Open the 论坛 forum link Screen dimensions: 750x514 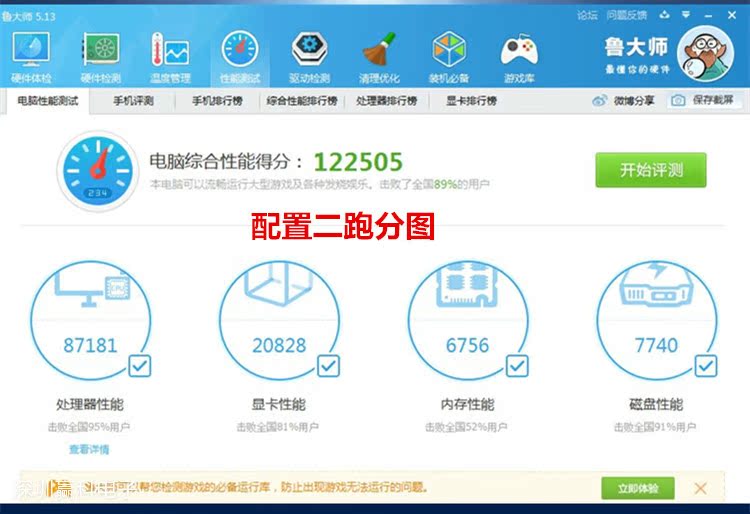point(587,16)
